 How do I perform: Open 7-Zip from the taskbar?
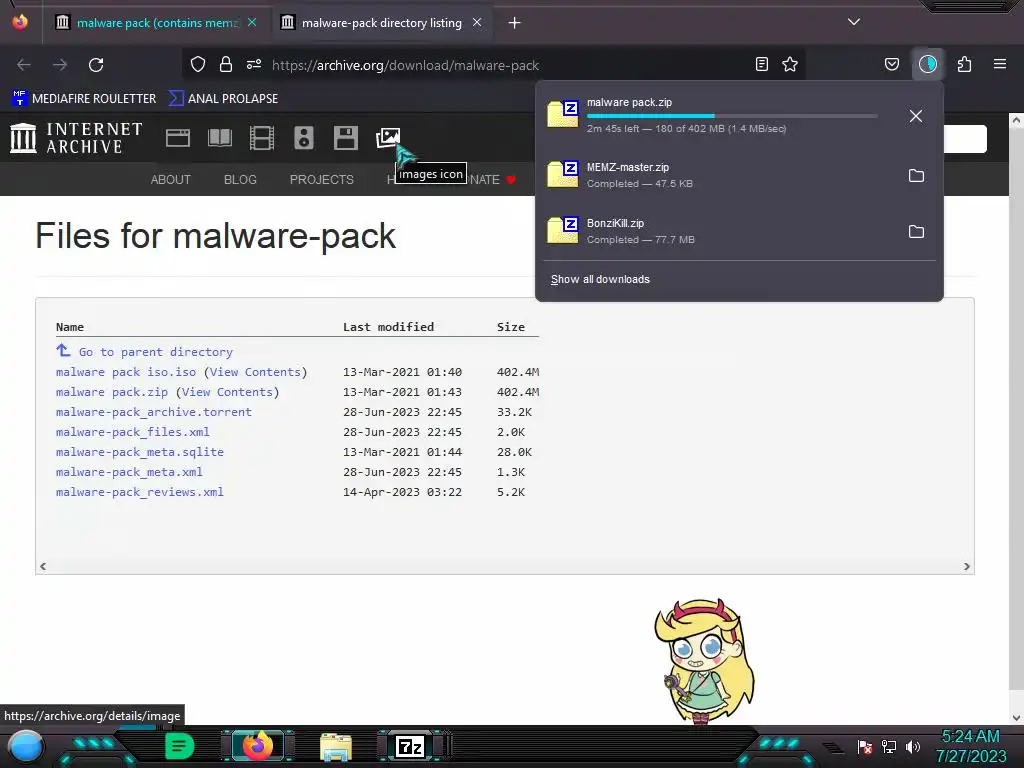[x=409, y=746]
